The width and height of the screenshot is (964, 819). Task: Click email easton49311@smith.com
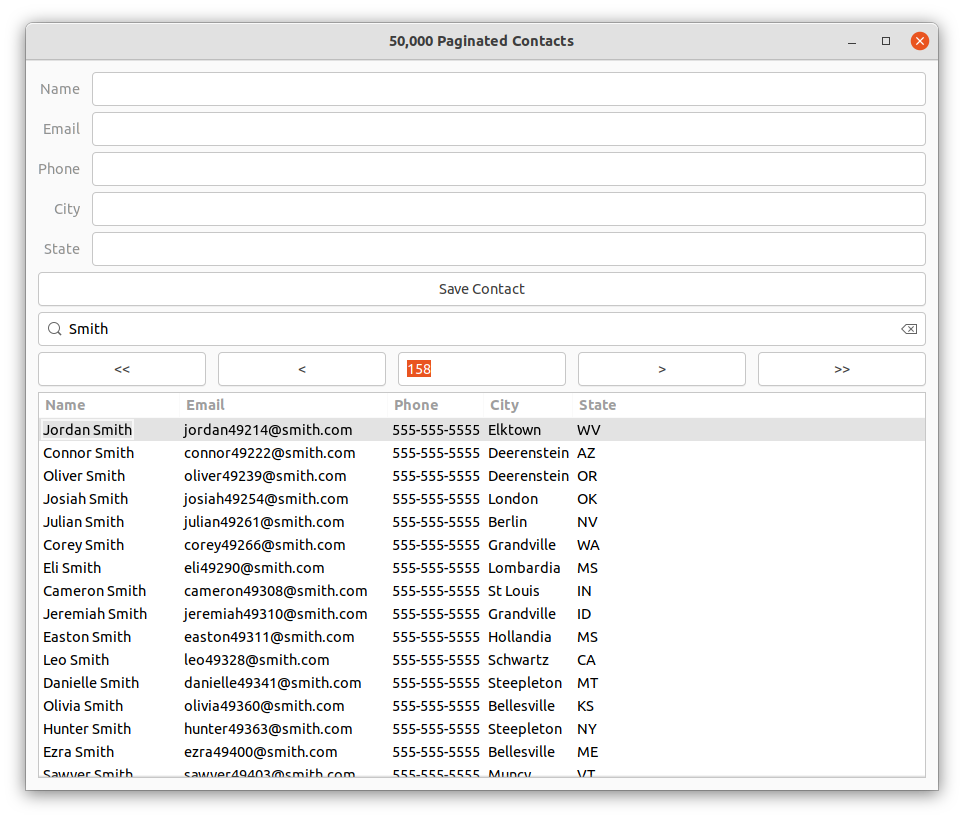(x=269, y=637)
